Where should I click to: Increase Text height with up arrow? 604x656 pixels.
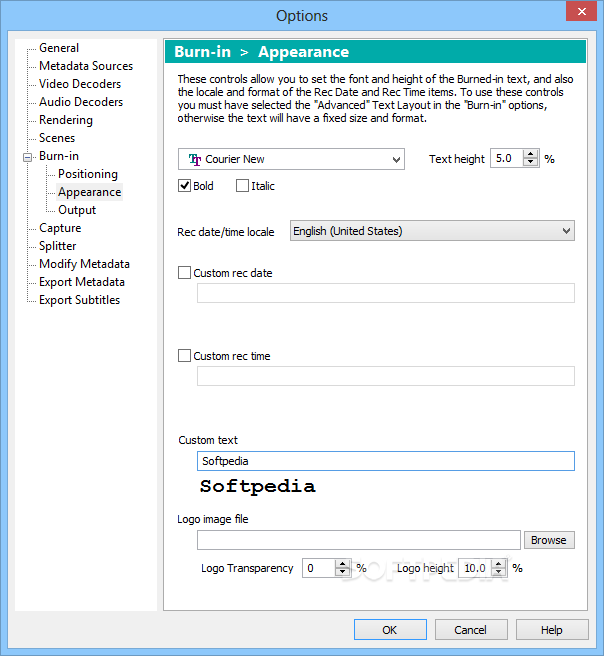531,154
